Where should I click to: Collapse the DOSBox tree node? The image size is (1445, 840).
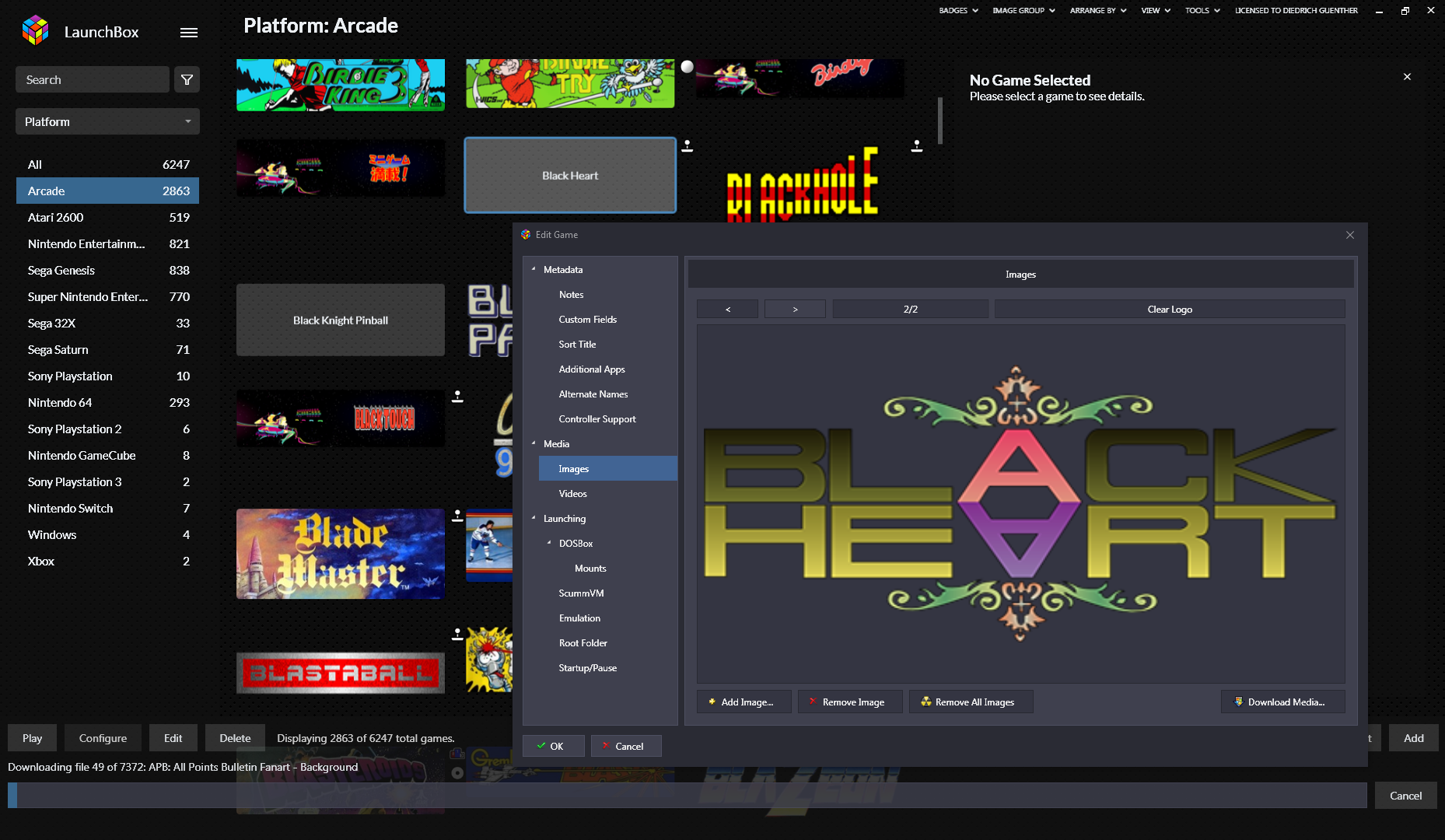point(549,543)
